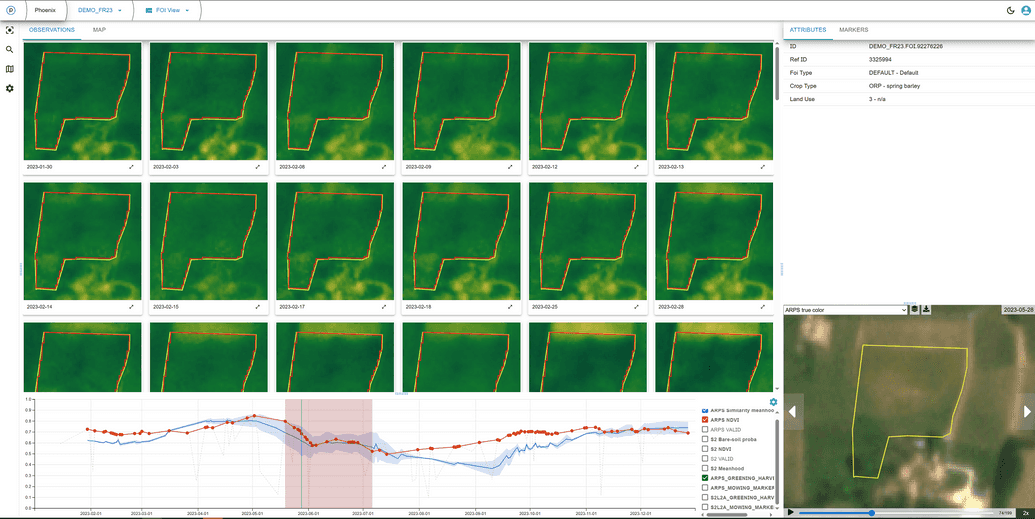1035x519 pixels.
Task: Open chart settings gear above the legend
Action: coord(773,402)
